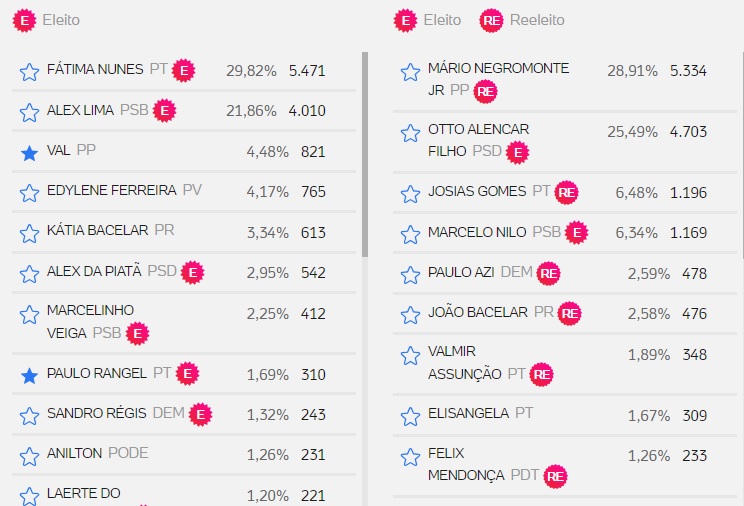Star candidate Kátia Bacelar
Image resolution: width=744 pixels, height=506 pixels.
tap(29, 233)
